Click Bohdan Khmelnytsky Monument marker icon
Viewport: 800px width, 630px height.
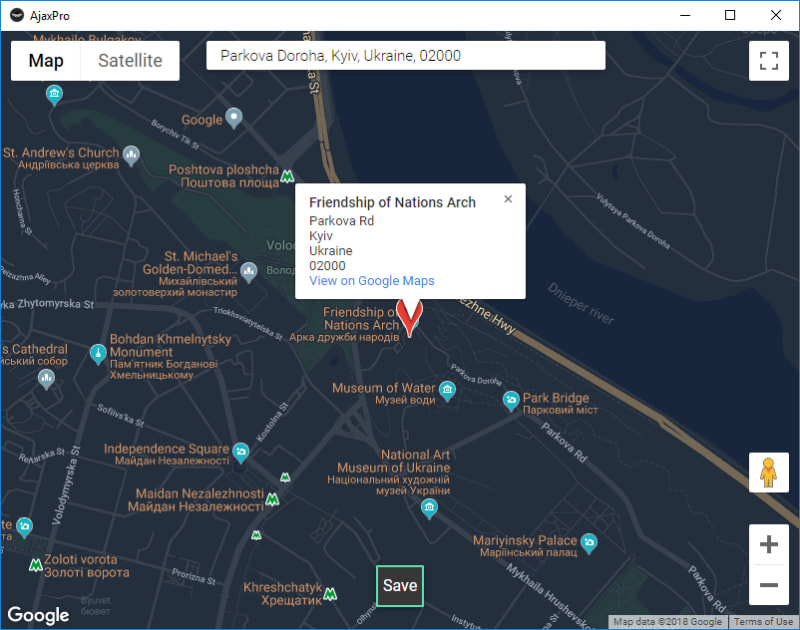(x=98, y=354)
